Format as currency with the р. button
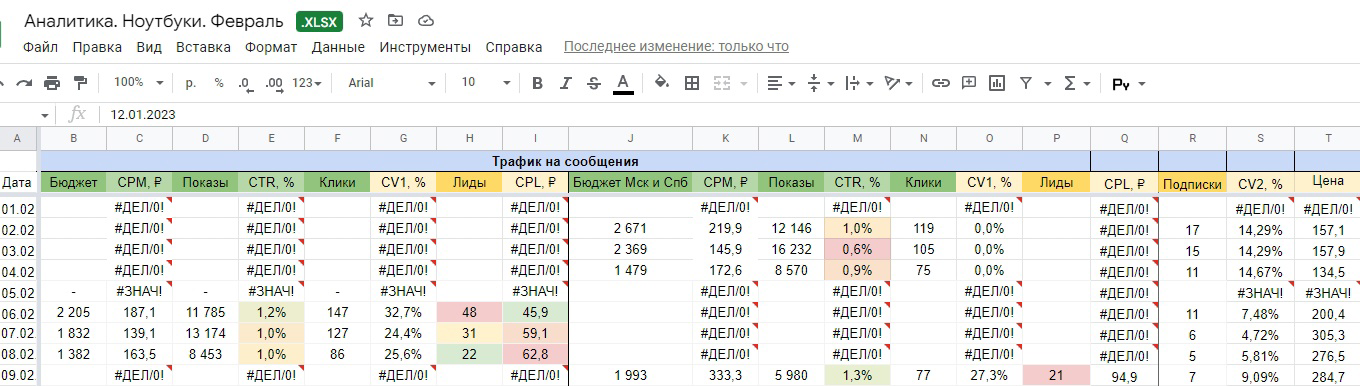 pyautogui.click(x=191, y=83)
